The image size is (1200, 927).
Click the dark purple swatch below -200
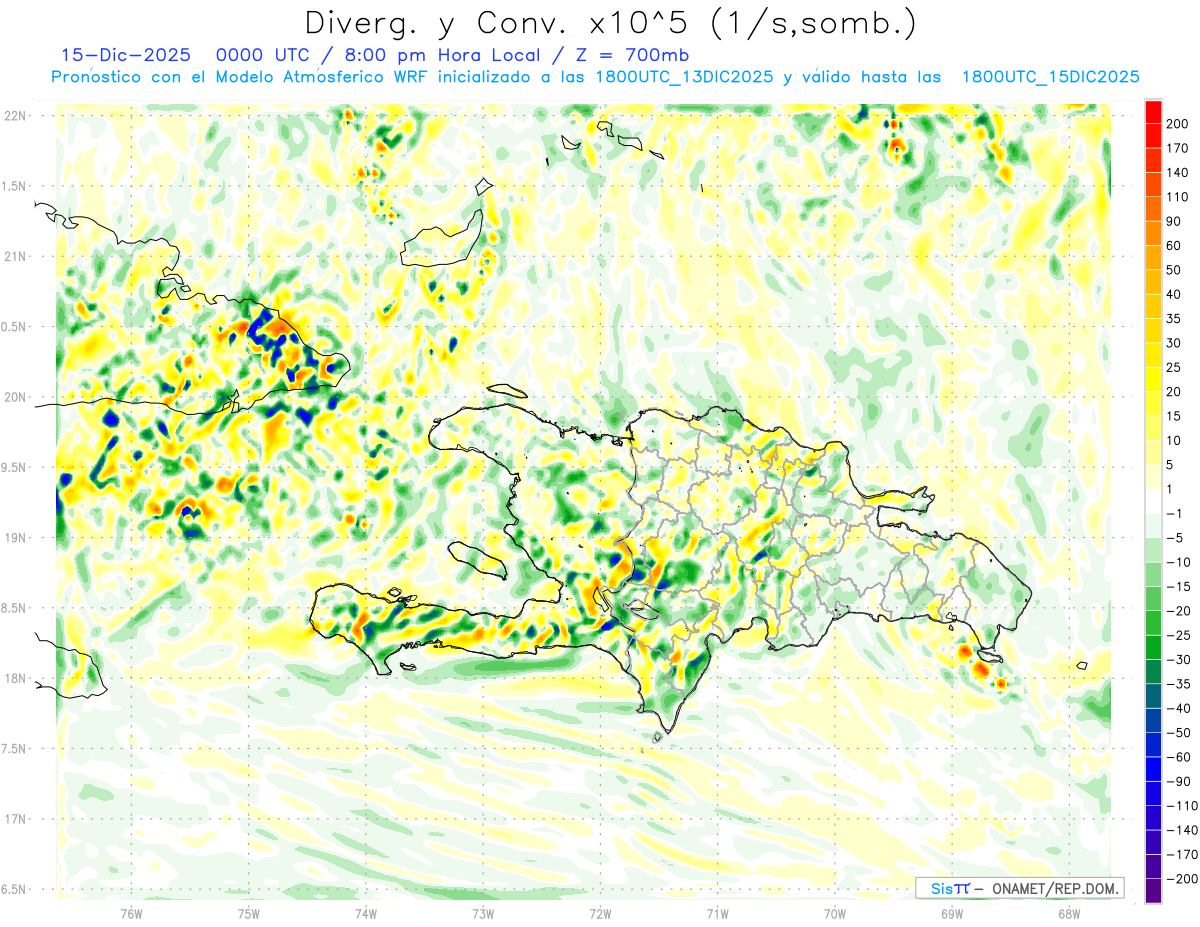1153,891
